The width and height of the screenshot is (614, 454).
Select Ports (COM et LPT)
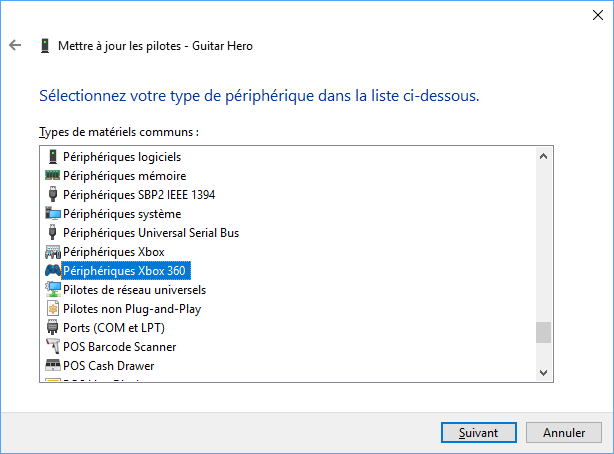click(114, 327)
